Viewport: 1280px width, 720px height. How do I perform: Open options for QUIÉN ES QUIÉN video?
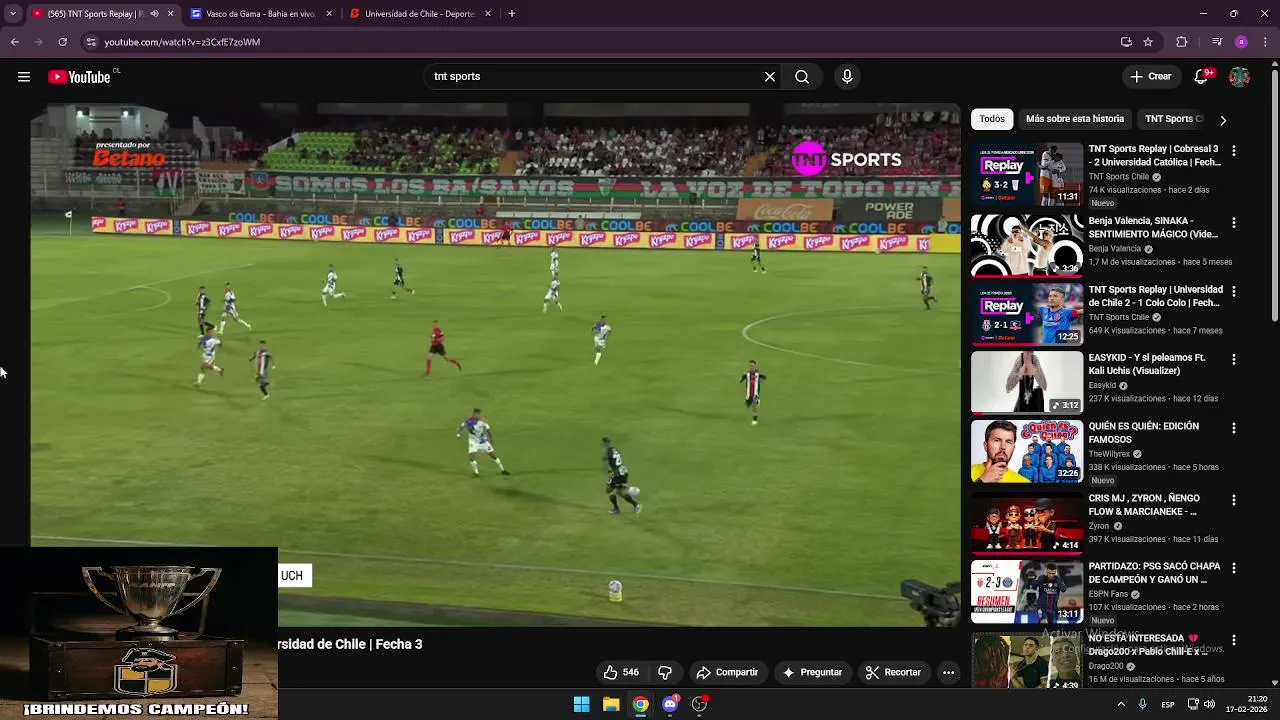pos(1234,428)
